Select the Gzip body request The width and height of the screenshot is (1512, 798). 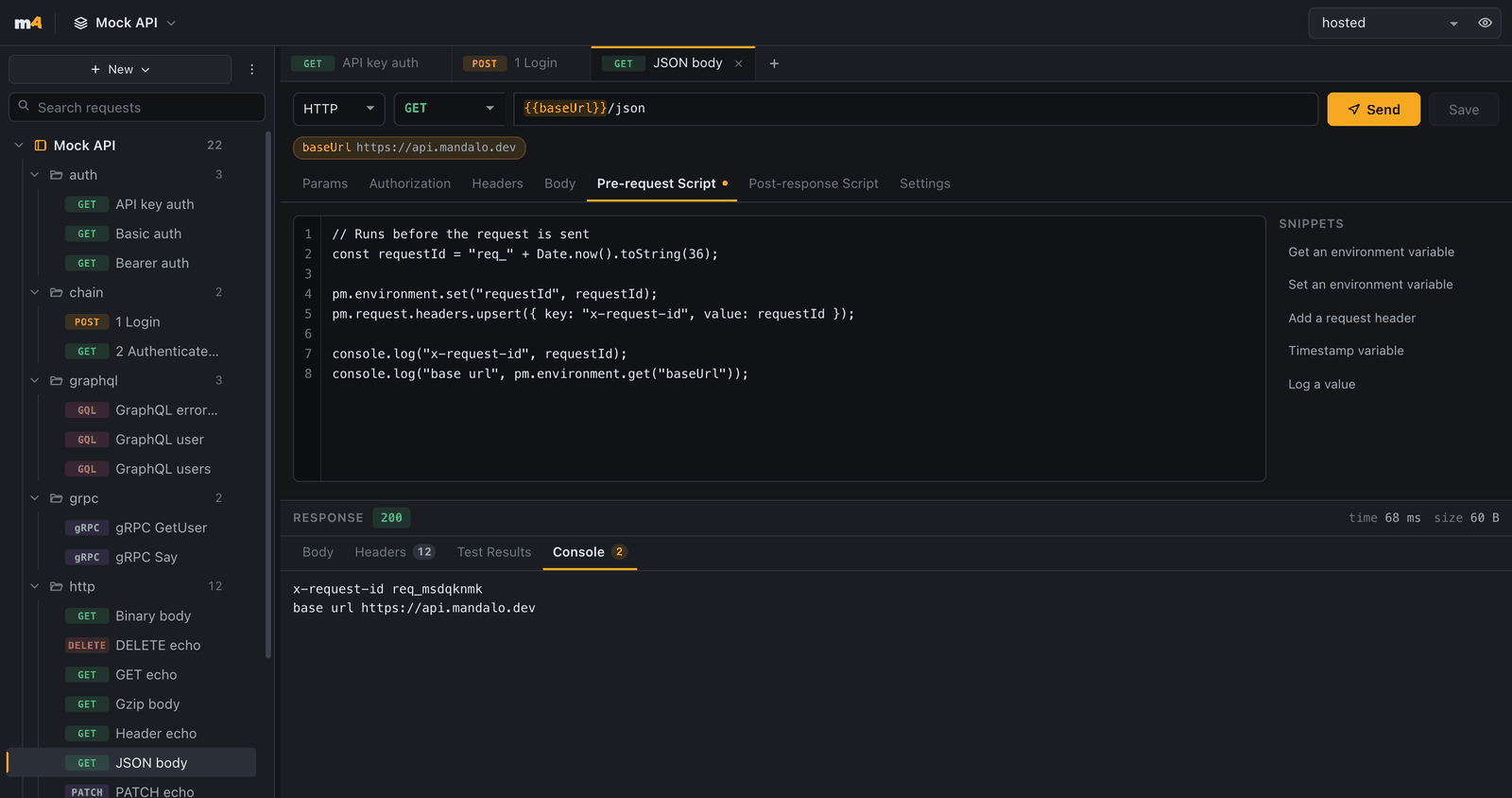146,704
